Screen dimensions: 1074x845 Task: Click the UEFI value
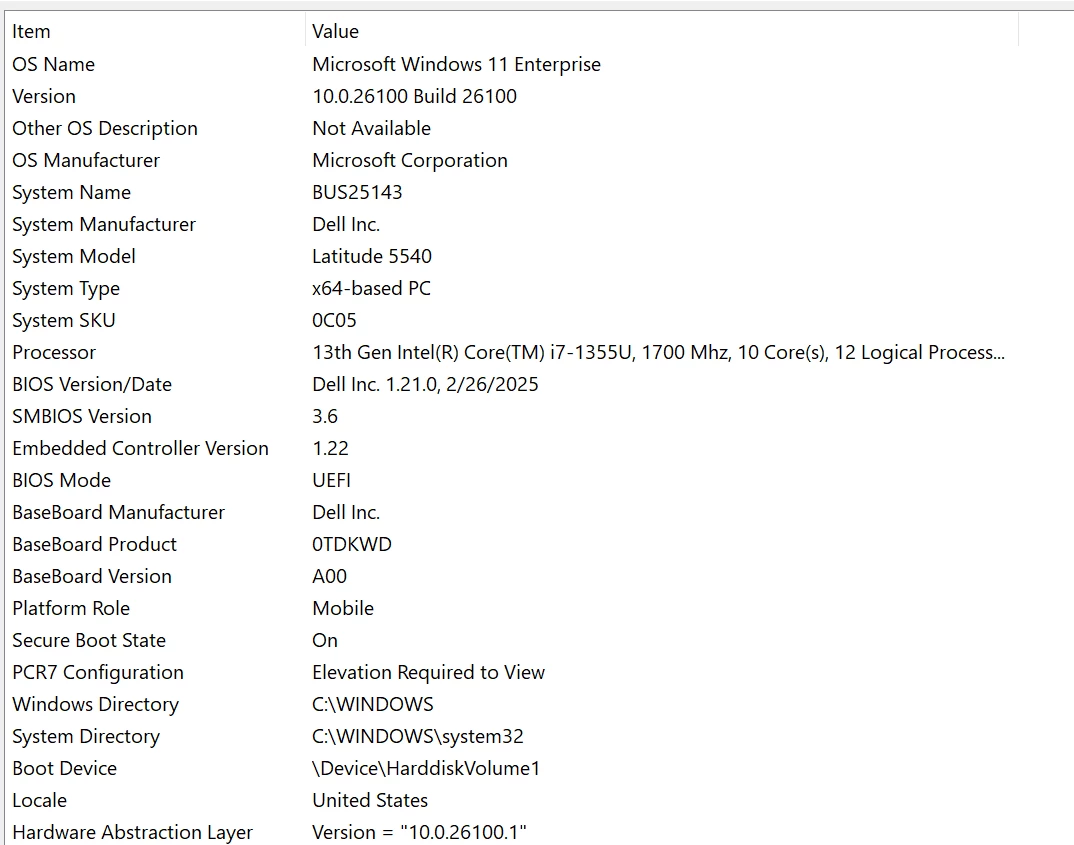click(332, 480)
